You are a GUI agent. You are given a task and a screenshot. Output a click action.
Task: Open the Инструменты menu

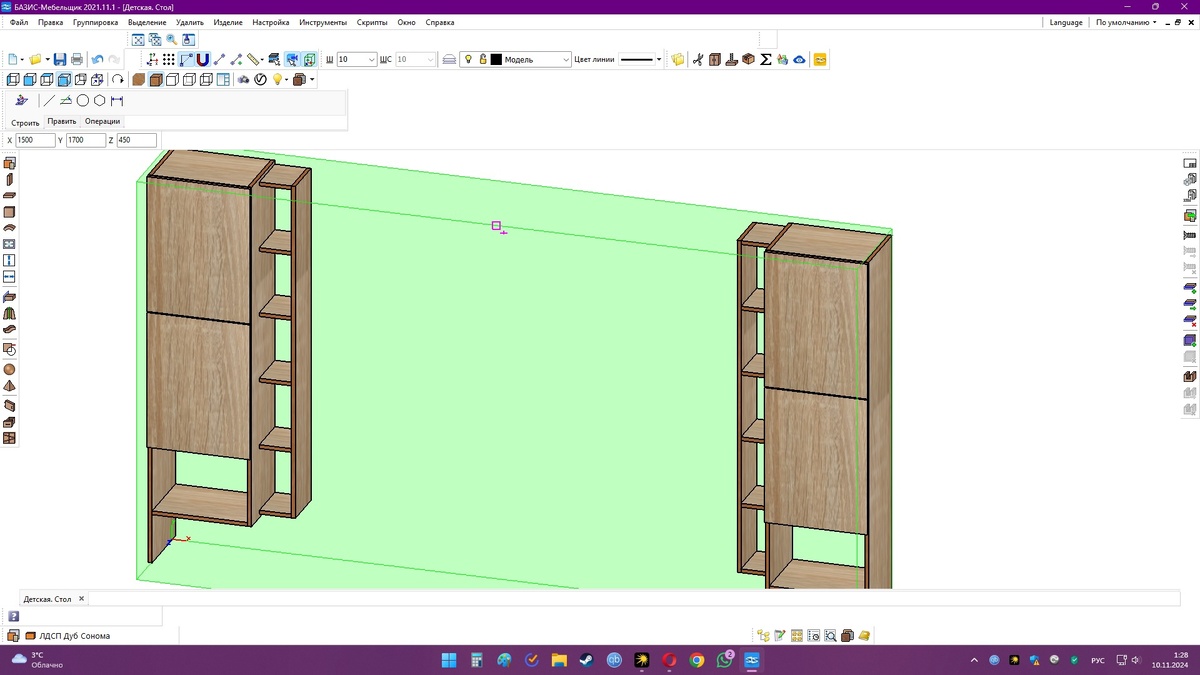(x=323, y=22)
